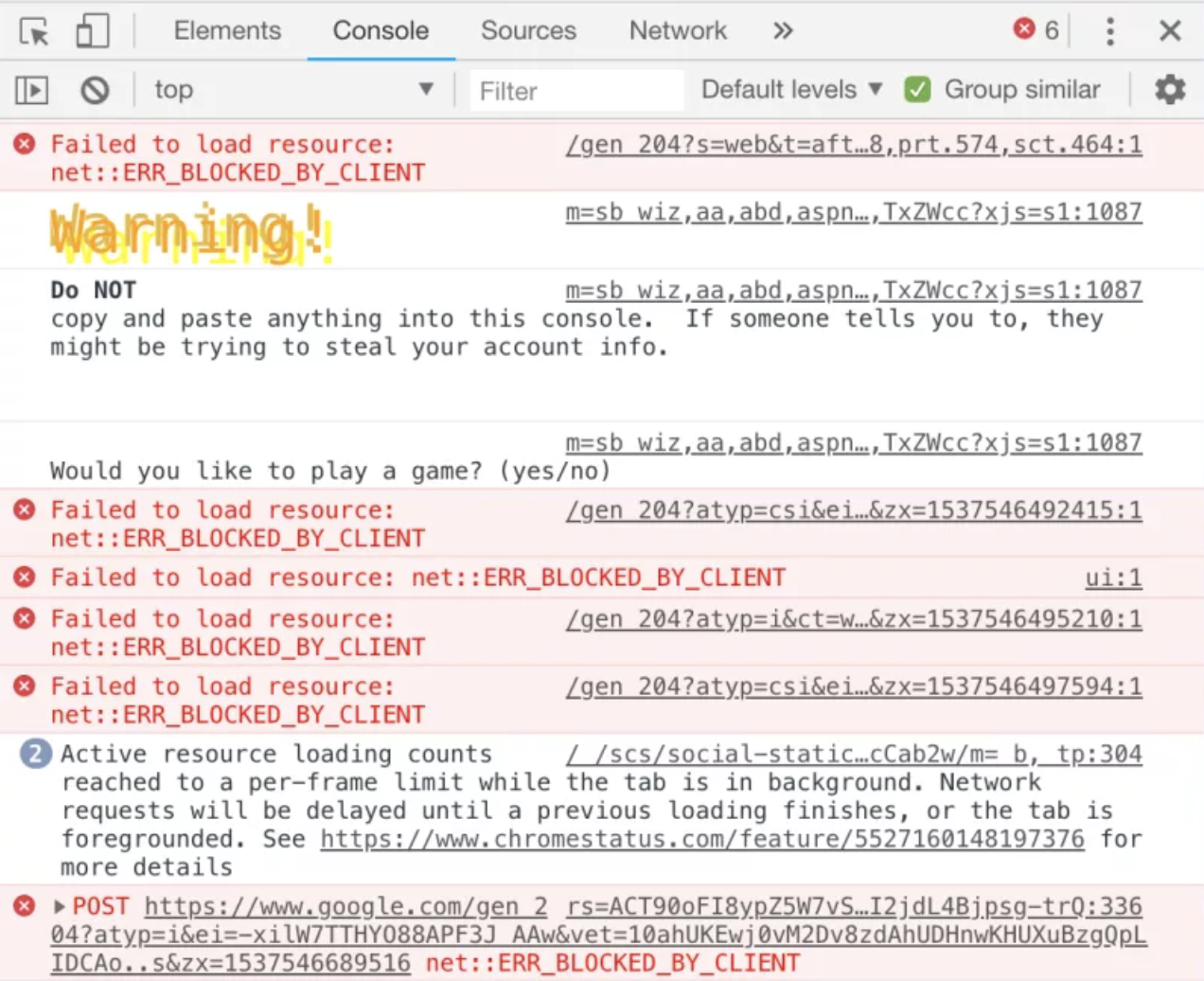Toggle device toolbar icon
The height and width of the screenshot is (981, 1204).
coord(92,31)
